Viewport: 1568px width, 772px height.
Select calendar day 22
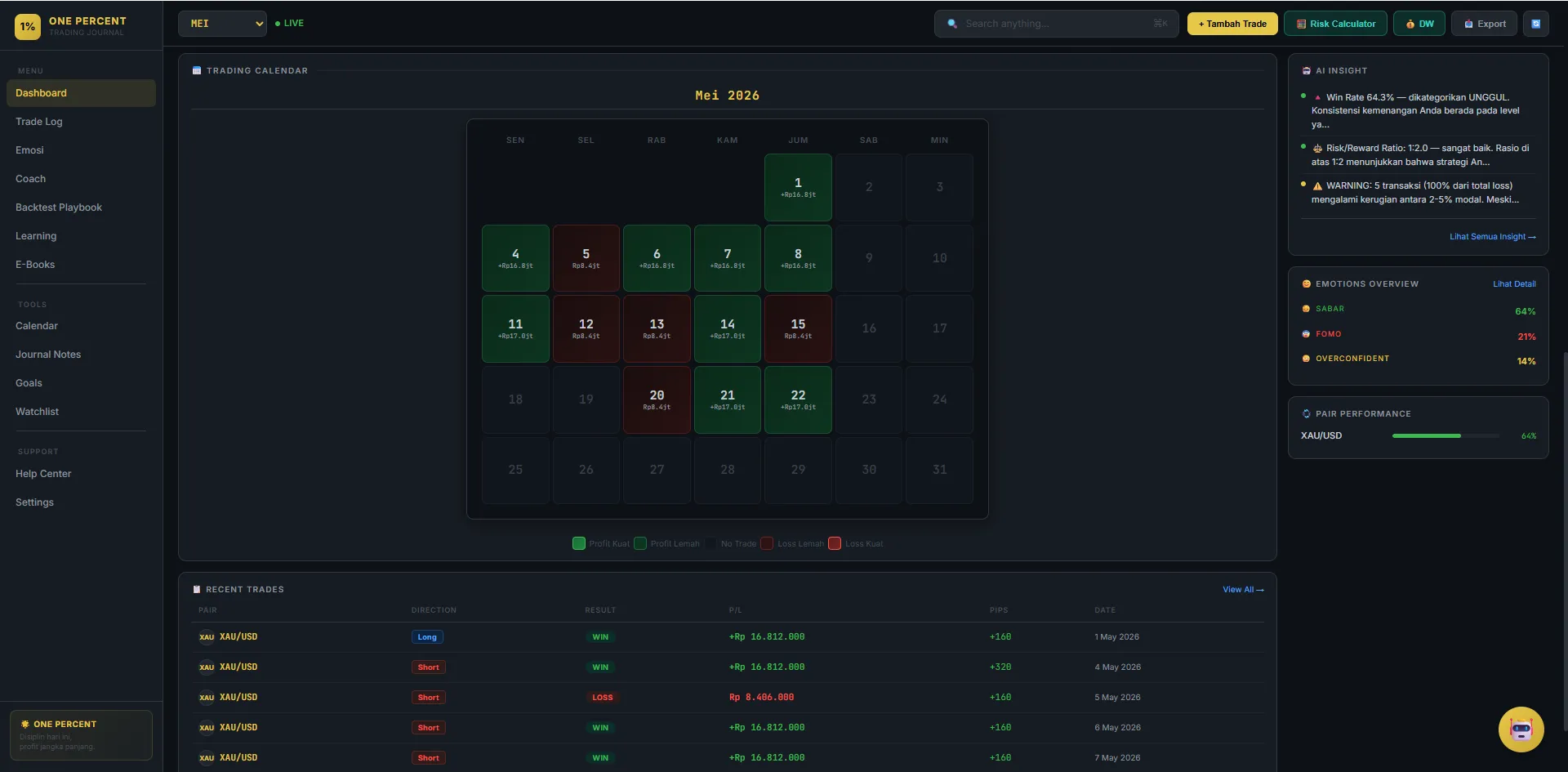tap(798, 399)
